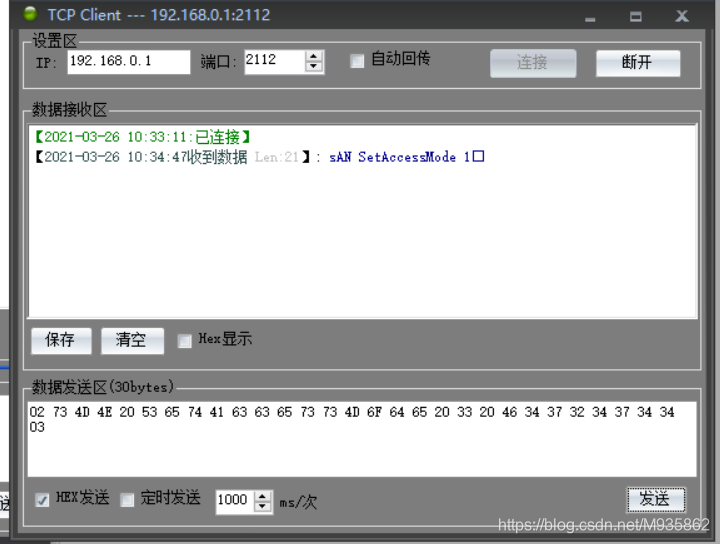This screenshot has width=720, height=544.
Task: Click the 数据发送区(30bytes) group label
Action: pos(103,387)
